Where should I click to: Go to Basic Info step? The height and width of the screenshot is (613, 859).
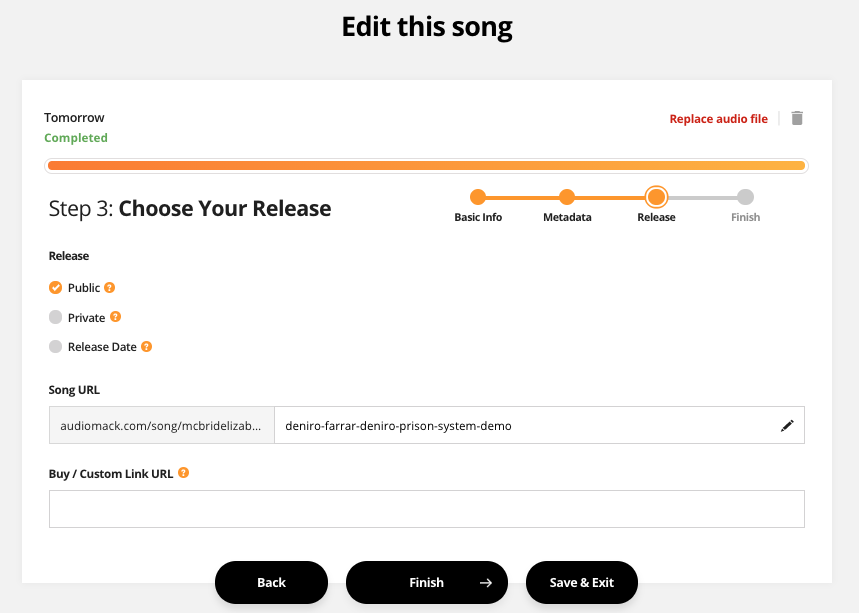(478, 197)
